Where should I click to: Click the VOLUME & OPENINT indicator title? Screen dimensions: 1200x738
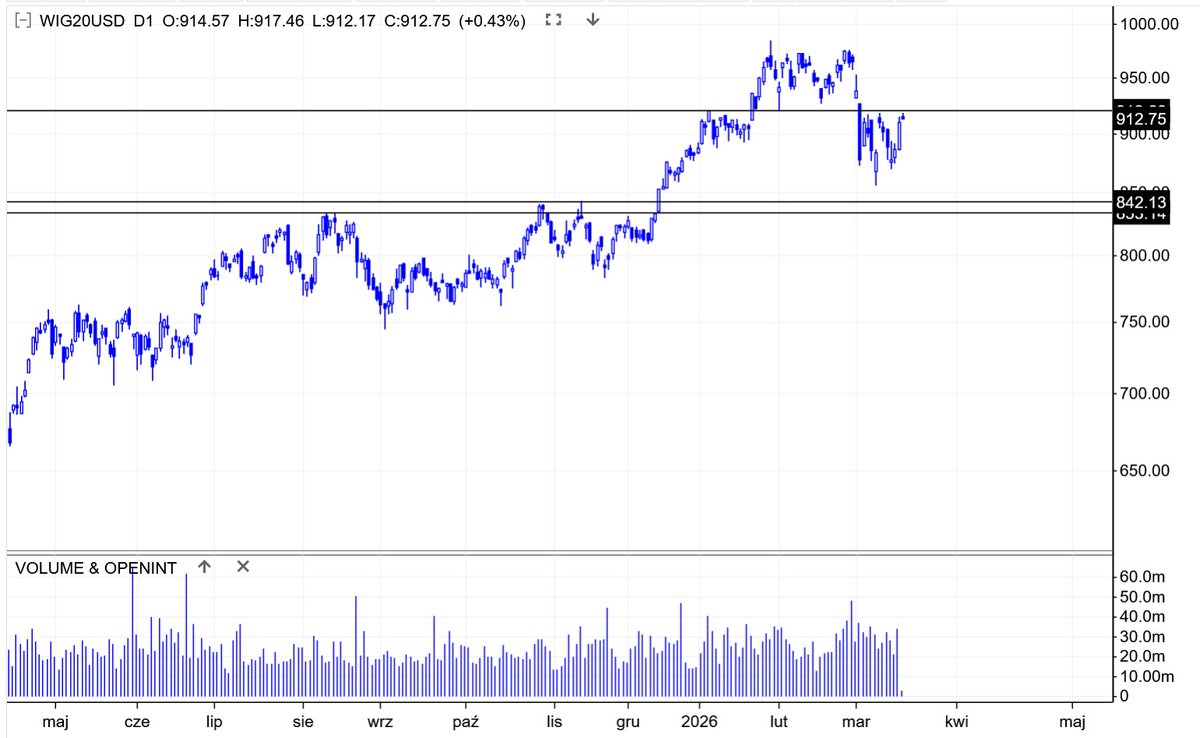96,568
